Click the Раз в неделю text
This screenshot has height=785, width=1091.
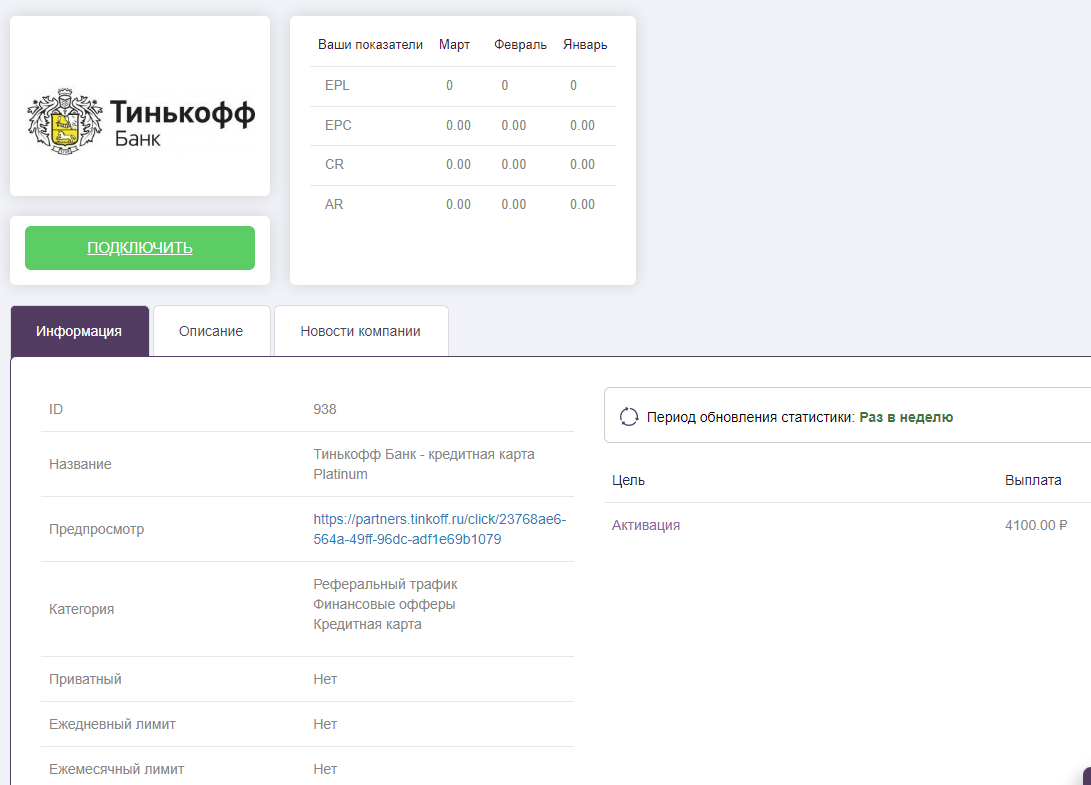[906, 417]
